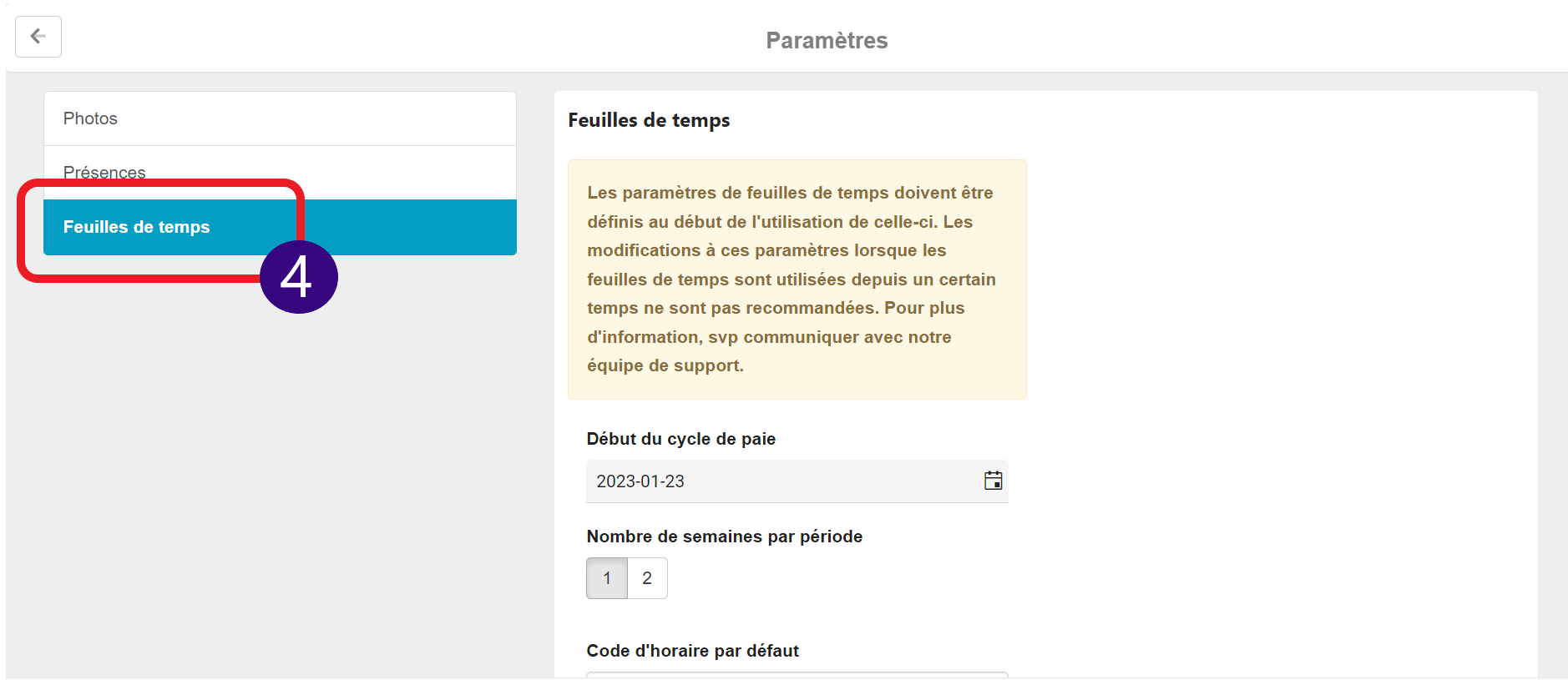Click the 2023-01-23 date value

coord(640,481)
